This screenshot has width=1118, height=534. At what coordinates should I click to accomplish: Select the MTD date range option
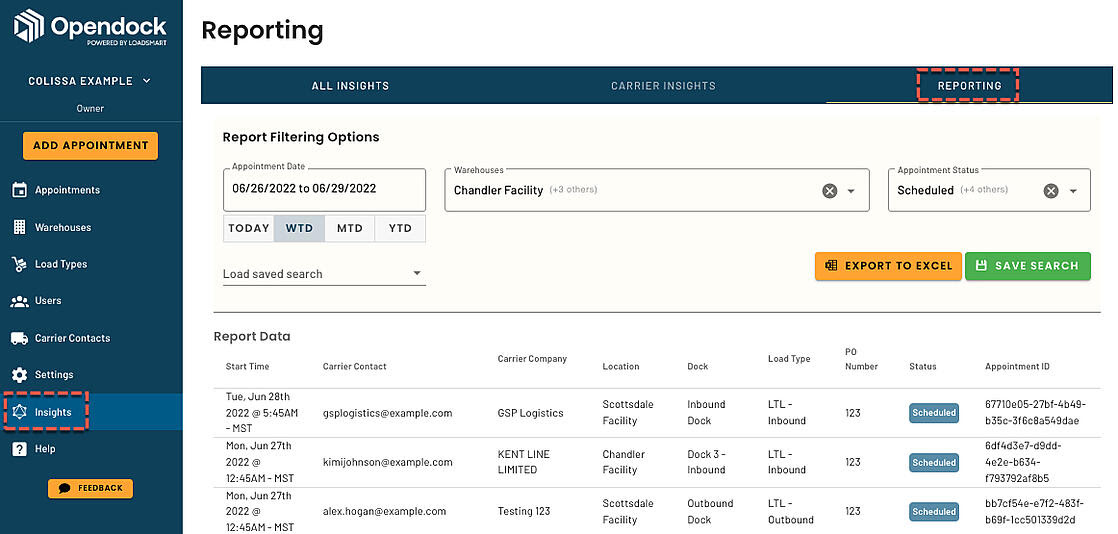coord(349,228)
